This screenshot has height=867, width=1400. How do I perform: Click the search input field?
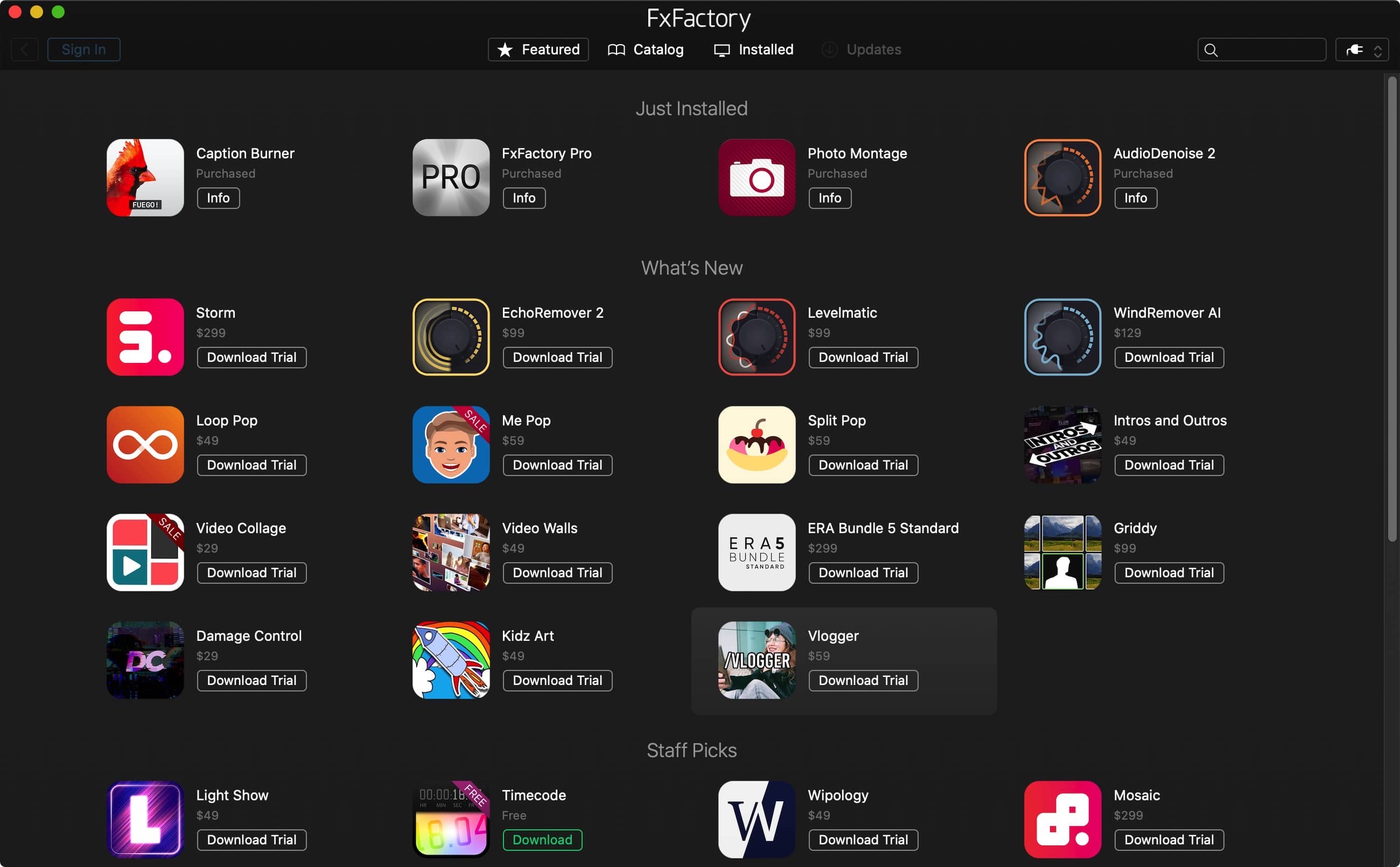(1262, 48)
